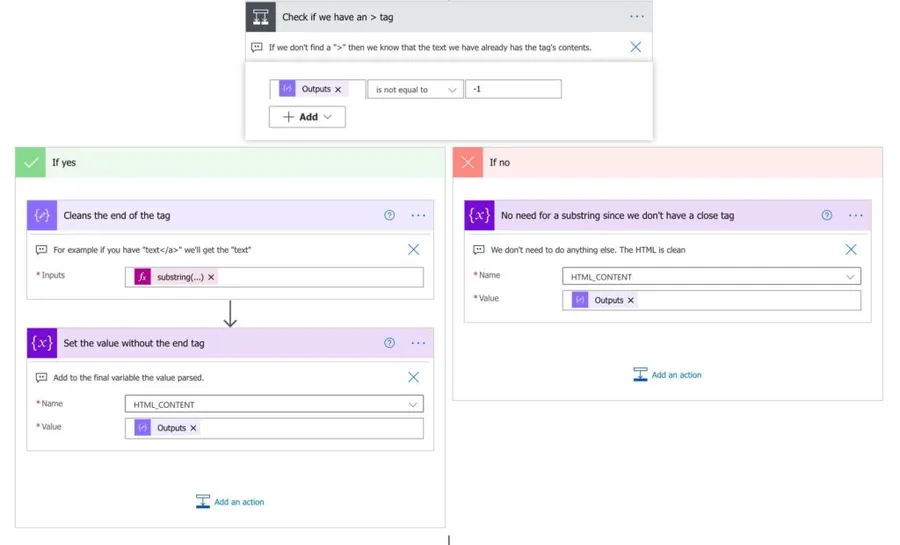This screenshot has height=545, width=900.
Task: Open ellipsis menu for Set the value without the end tag
Action: click(418, 343)
